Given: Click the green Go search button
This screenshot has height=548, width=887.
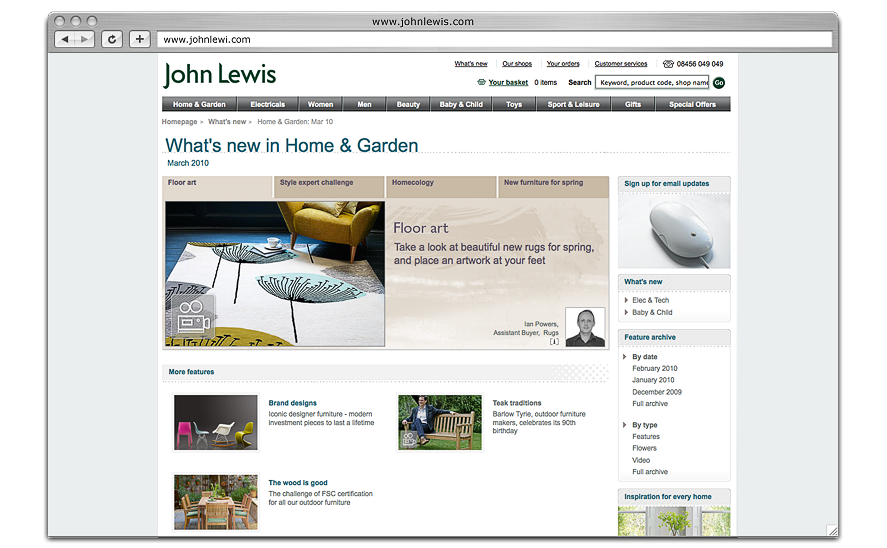Looking at the screenshot, I should click(719, 83).
